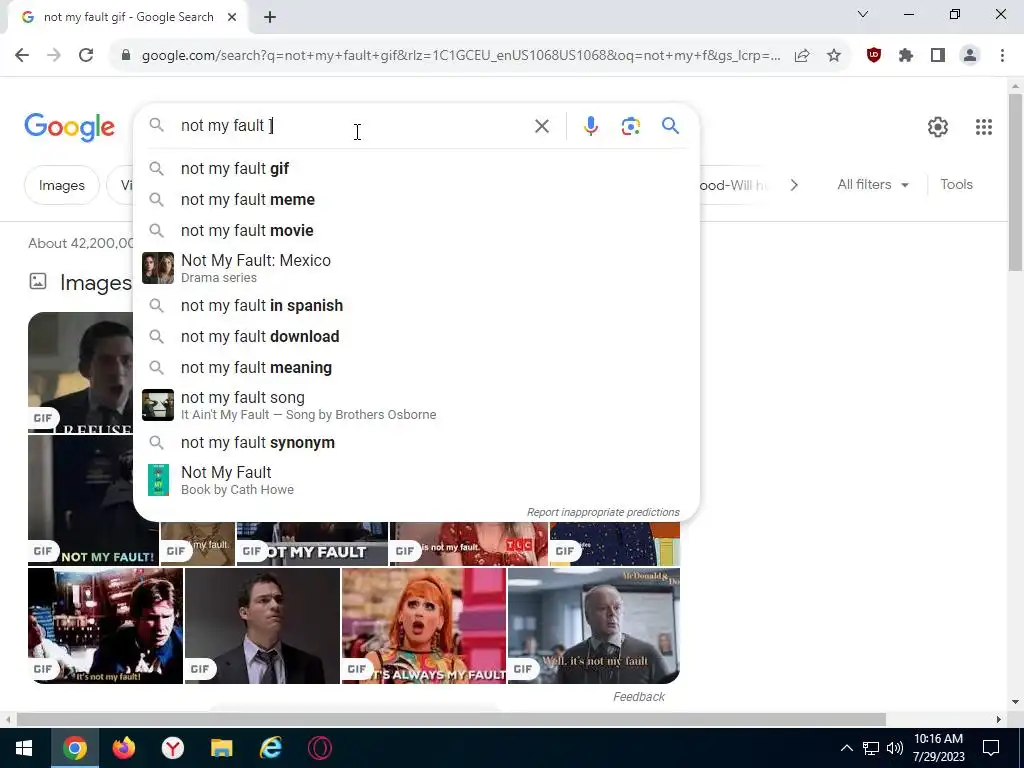Image resolution: width=1024 pixels, height=768 pixels.
Task: Show next filter chips with arrow
Action: (x=794, y=185)
